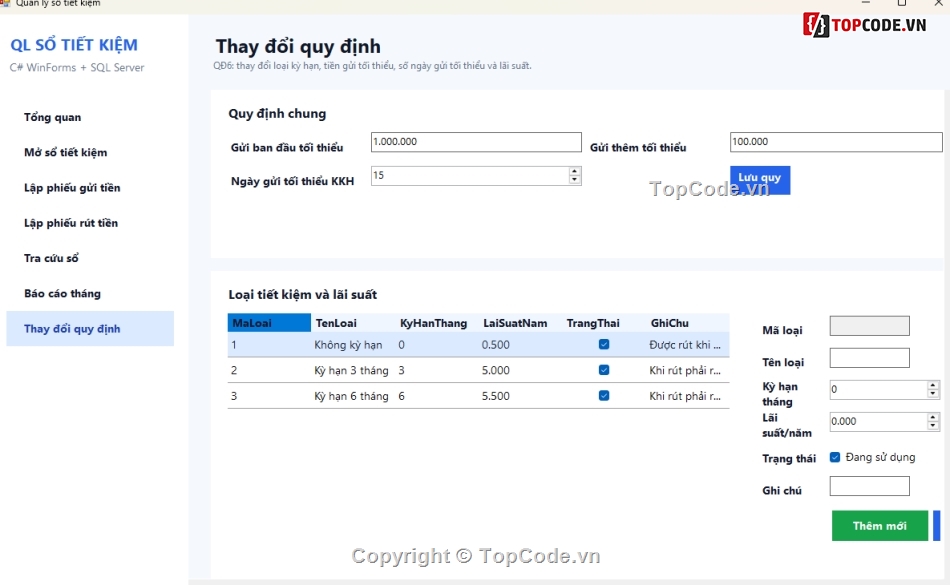Raise the Lãi suất/năm spinner value

coord(933,417)
